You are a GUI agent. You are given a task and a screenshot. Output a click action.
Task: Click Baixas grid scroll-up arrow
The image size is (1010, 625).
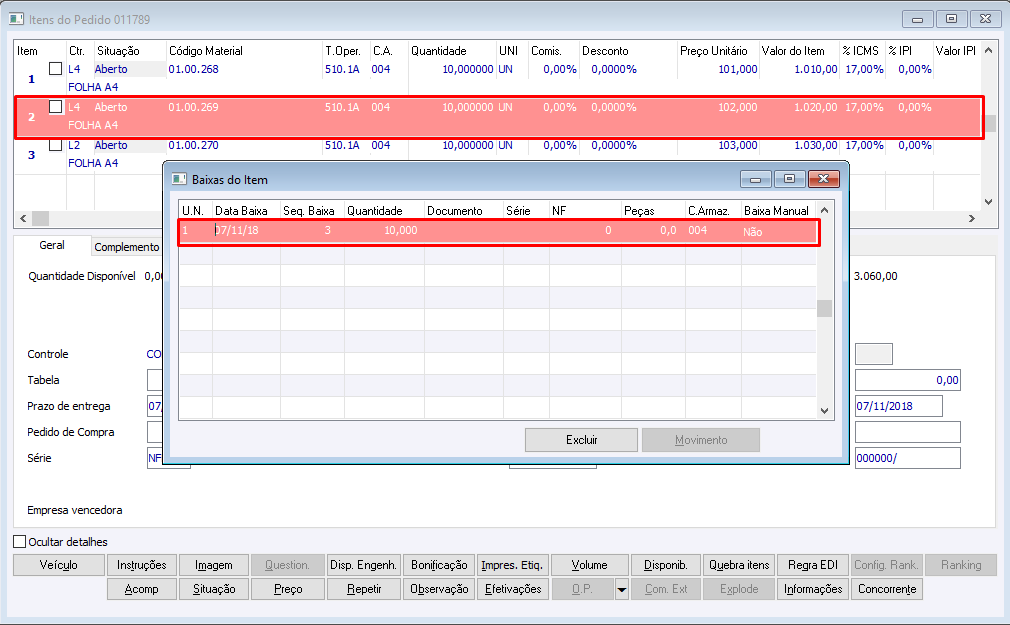(x=824, y=210)
